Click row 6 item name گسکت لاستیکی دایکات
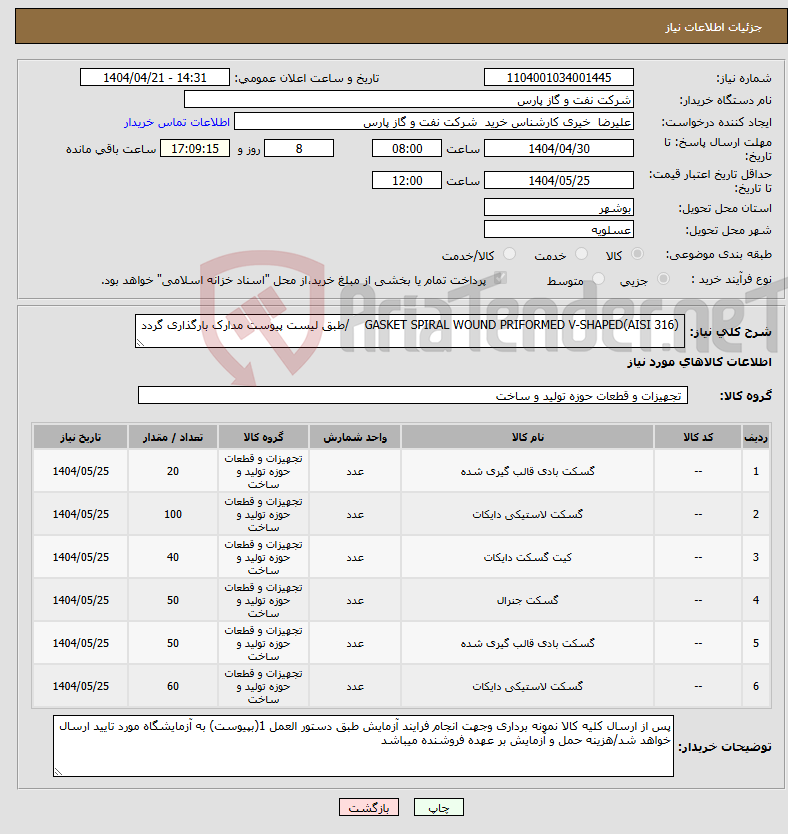 click(527, 687)
